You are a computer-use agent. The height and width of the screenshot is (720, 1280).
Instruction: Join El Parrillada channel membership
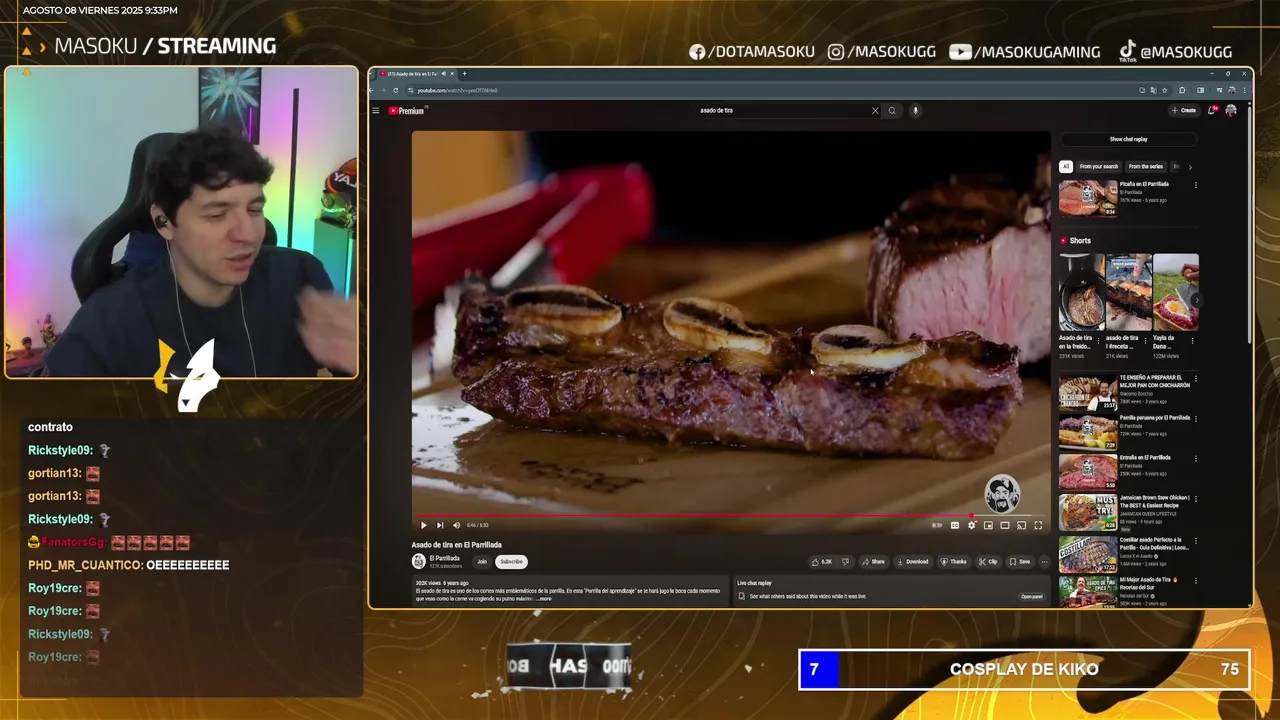[482, 562]
